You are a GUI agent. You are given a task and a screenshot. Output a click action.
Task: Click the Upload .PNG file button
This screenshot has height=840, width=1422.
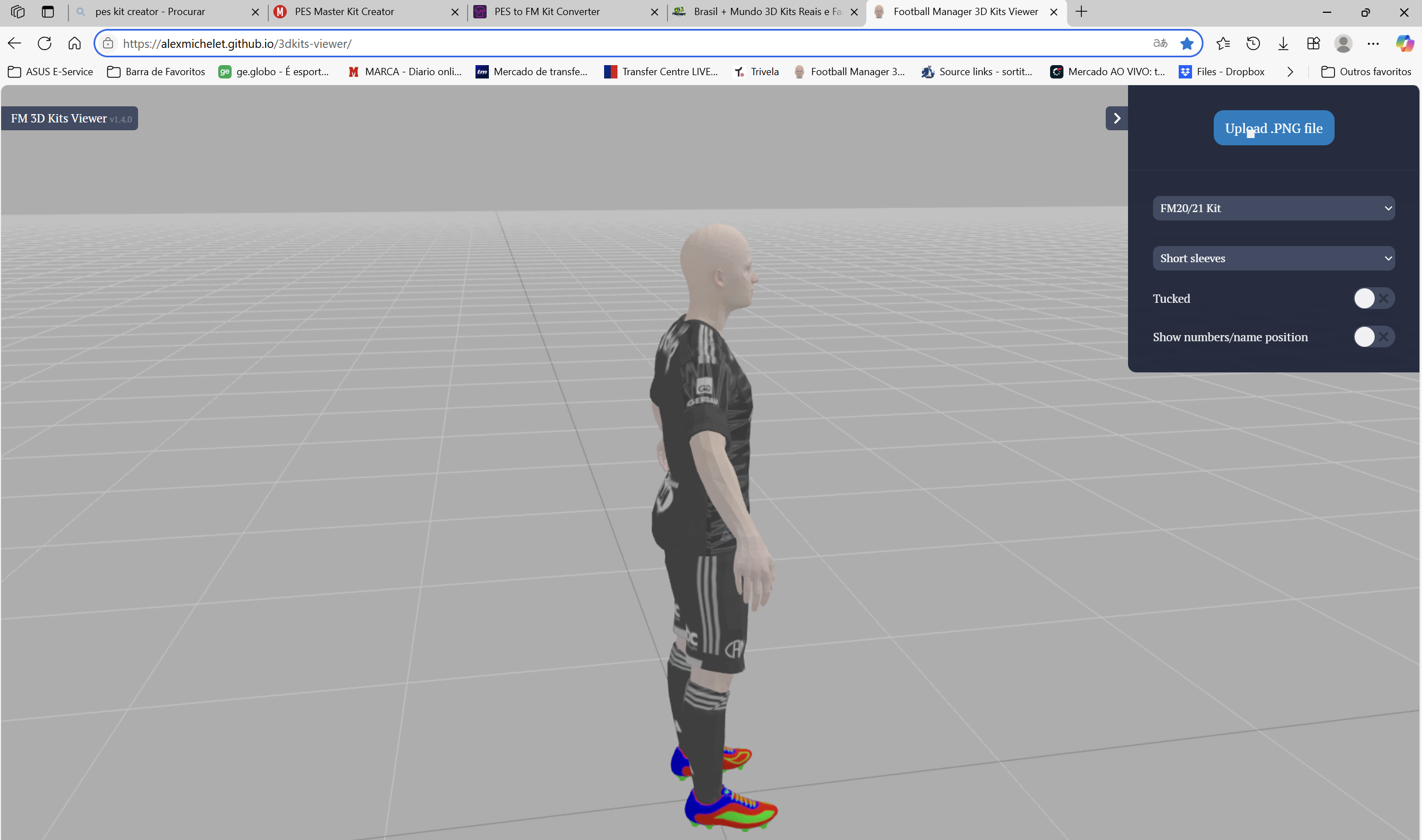[x=1273, y=128]
